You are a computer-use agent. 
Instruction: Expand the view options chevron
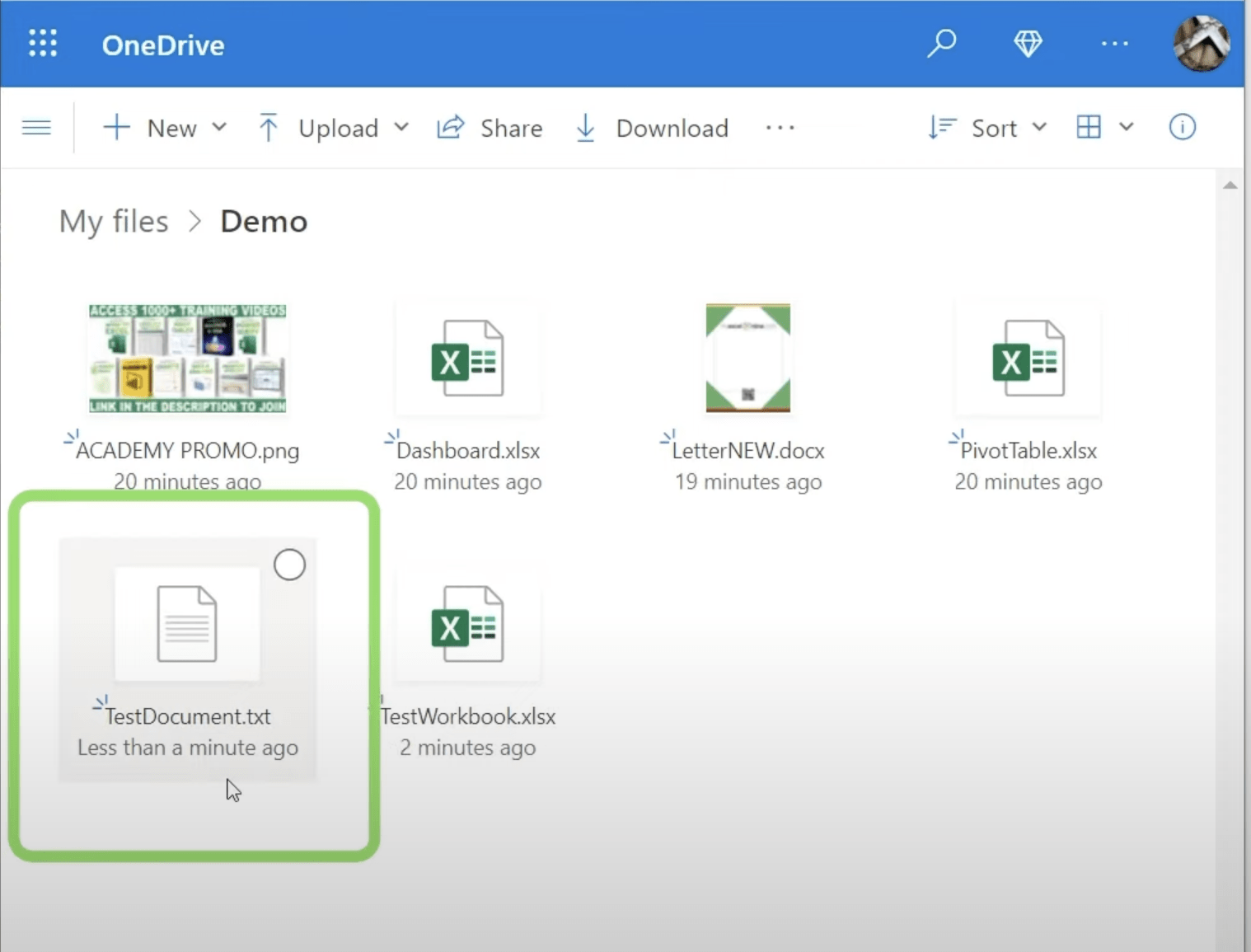tap(1127, 127)
